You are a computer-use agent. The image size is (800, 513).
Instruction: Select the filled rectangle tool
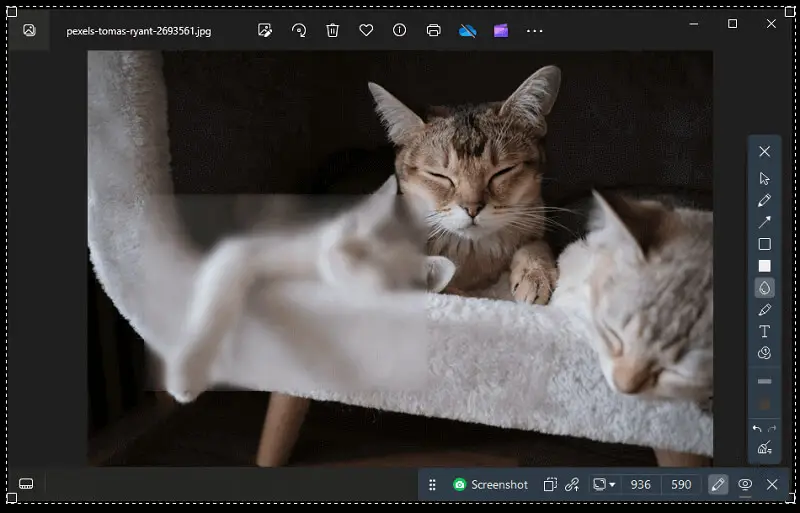764,266
